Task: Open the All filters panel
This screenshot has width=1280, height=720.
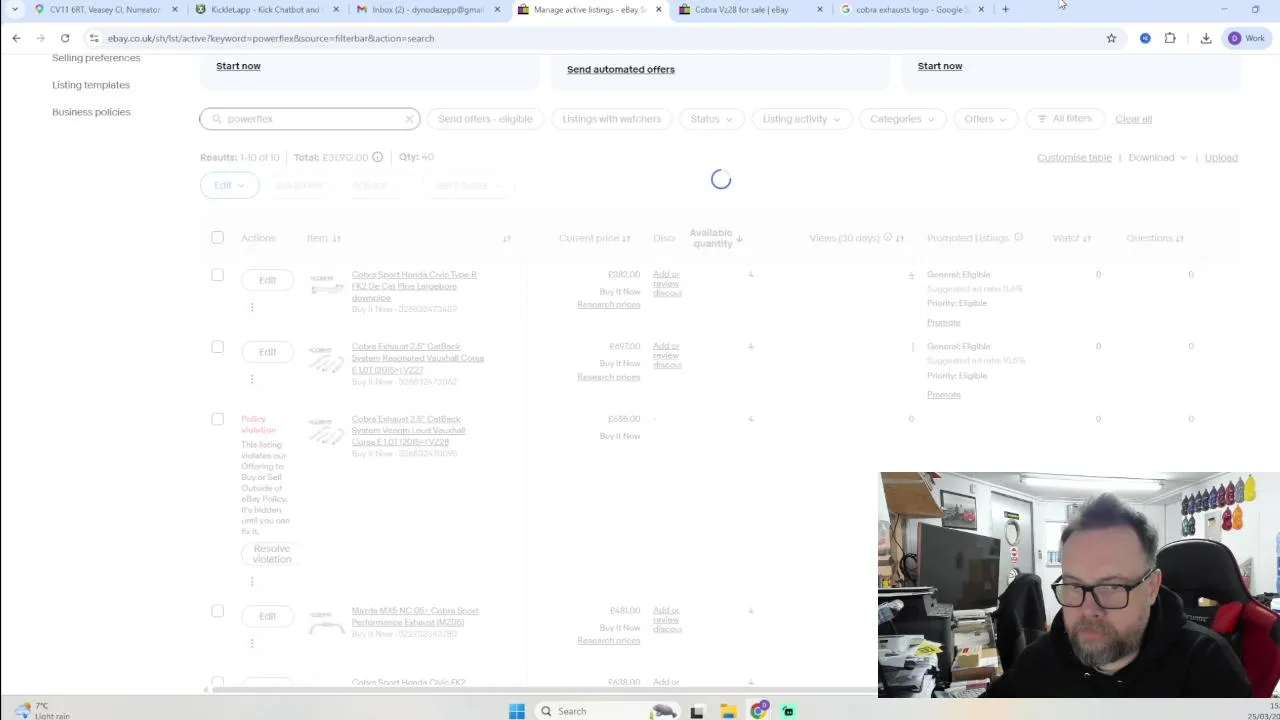Action: (1065, 119)
